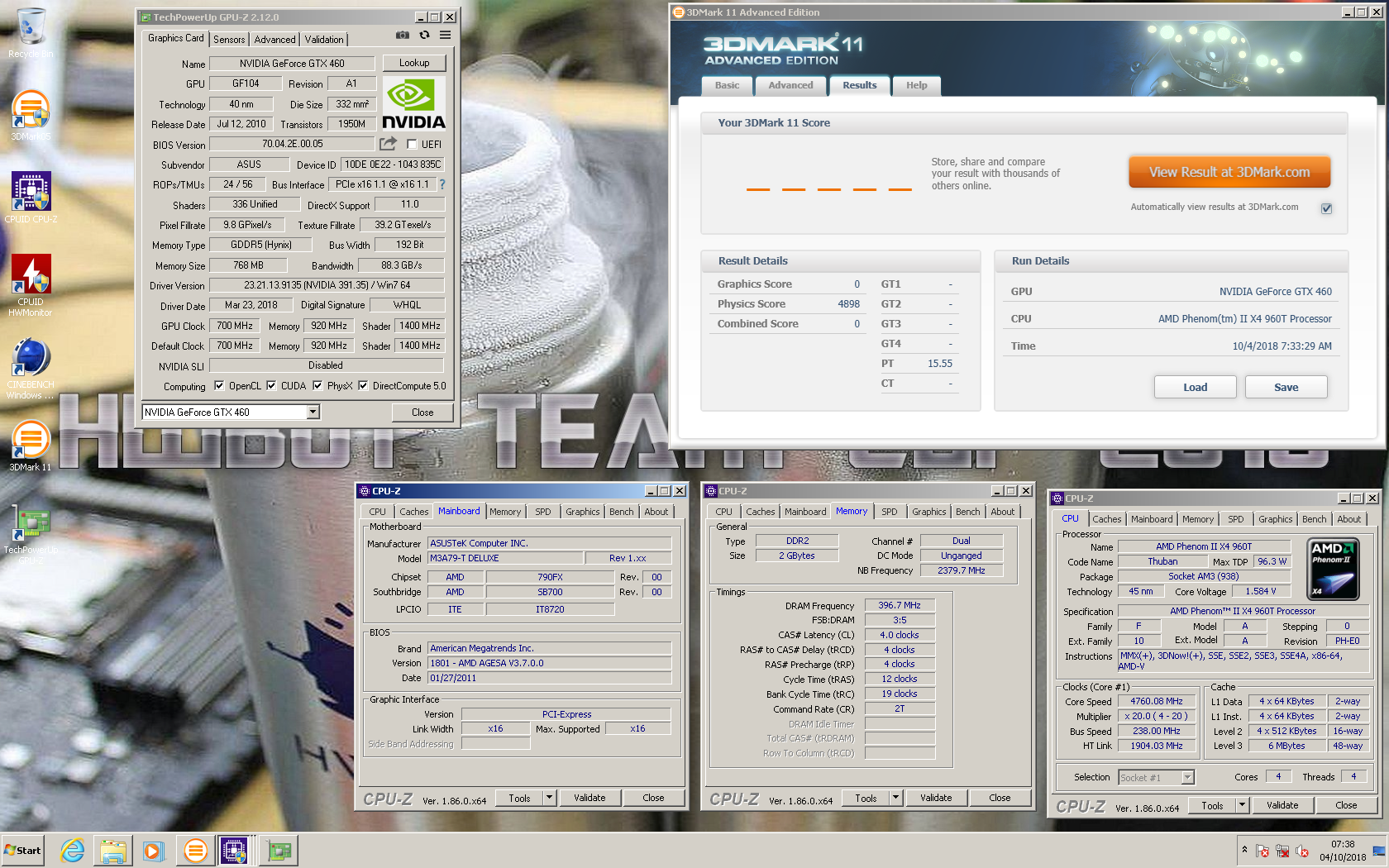
Task: Click the Core Speed value 4760.08 MHz
Action: click(1157, 701)
